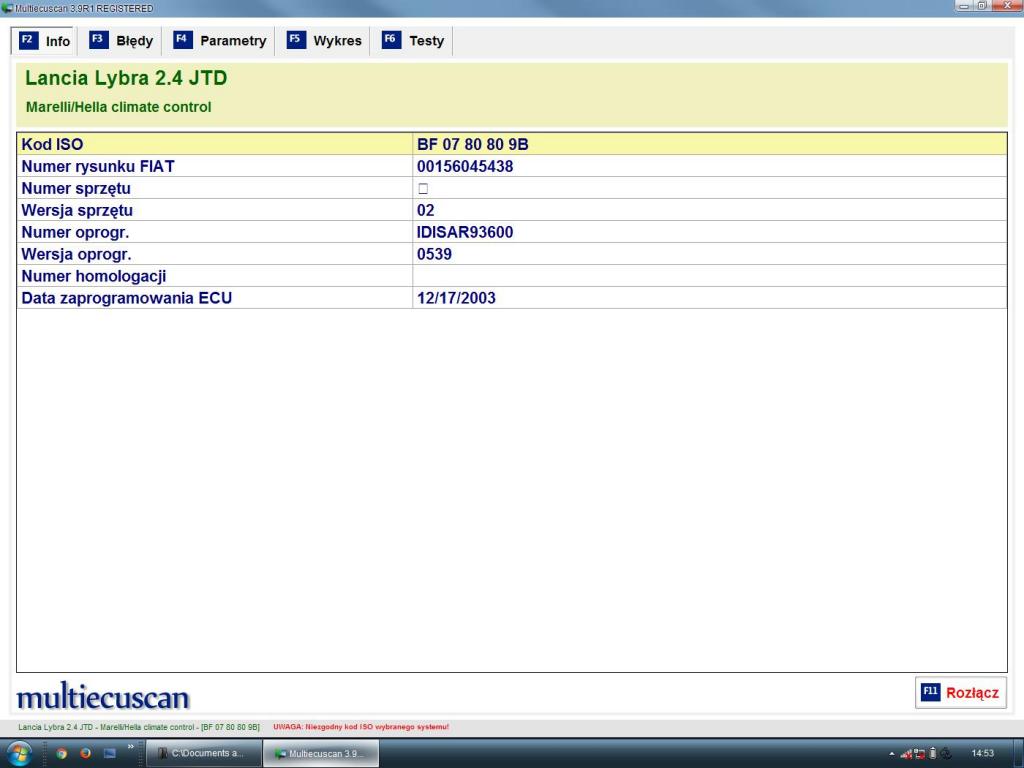The height and width of the screenshot is (768, 1024).
Task: Select the Kod ISO row label
Action: click(x=52, y=144)
